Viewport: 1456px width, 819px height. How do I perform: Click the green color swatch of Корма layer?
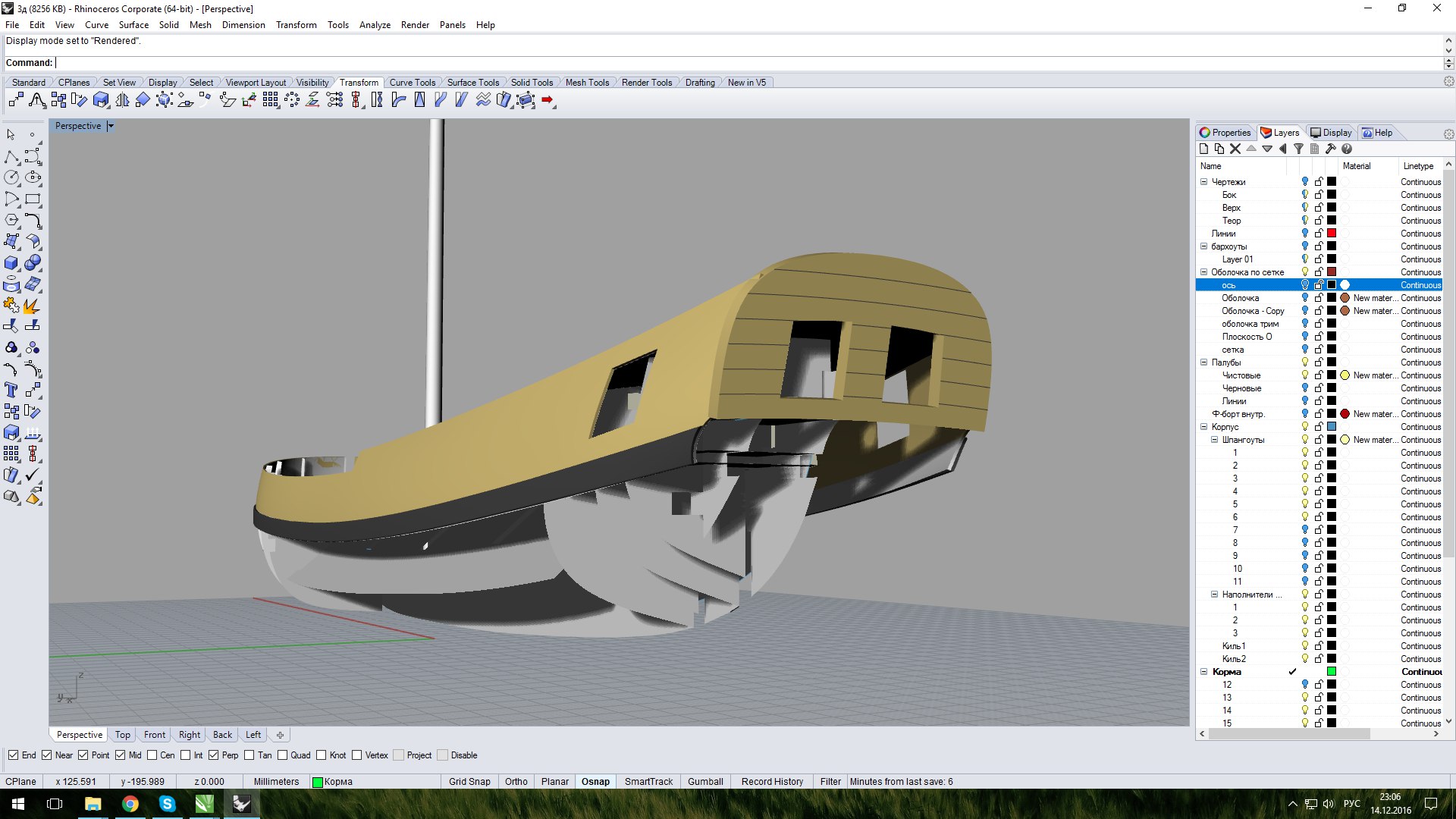click(1332, 672)
